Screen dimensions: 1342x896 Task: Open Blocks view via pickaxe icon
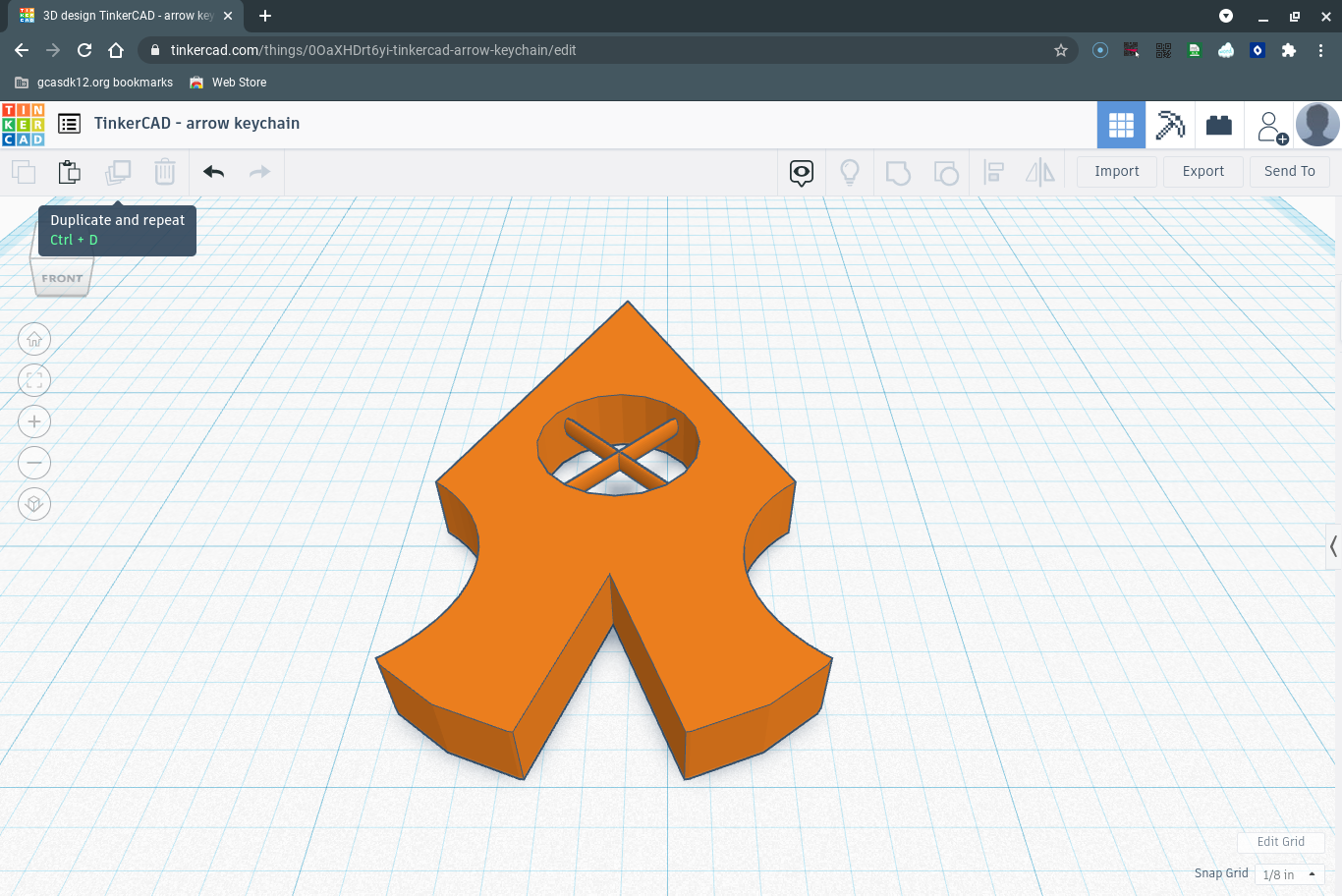(1170, 124)
